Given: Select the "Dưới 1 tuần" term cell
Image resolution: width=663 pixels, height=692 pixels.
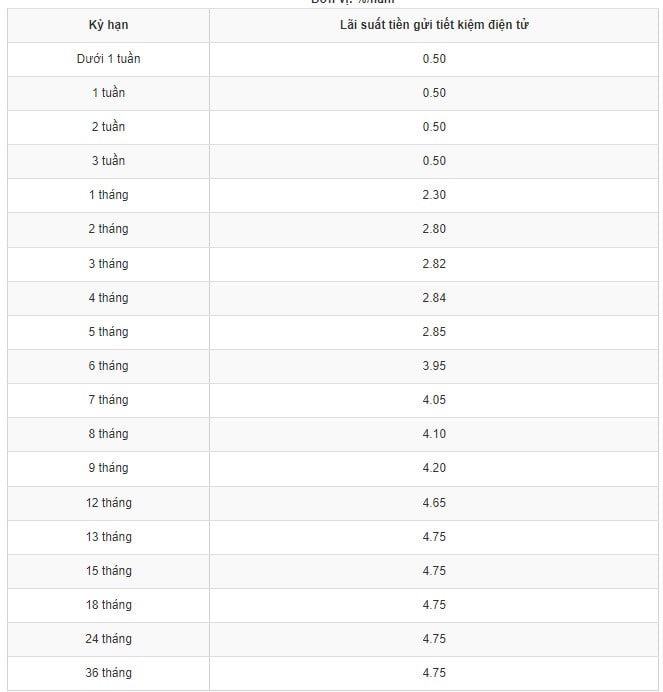Looking at the screenshot, I should (108, 59).
